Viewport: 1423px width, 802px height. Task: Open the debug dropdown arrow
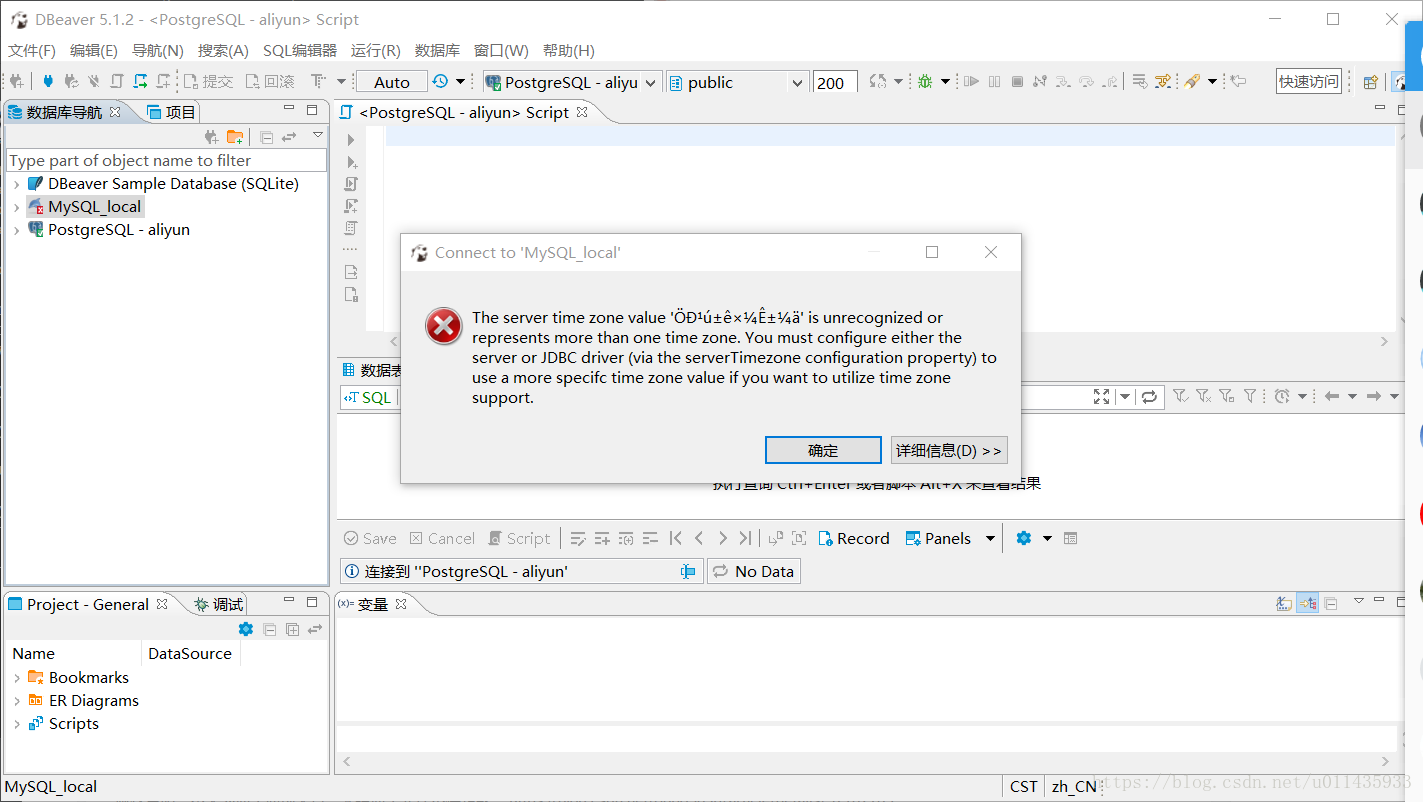[945, 82]
